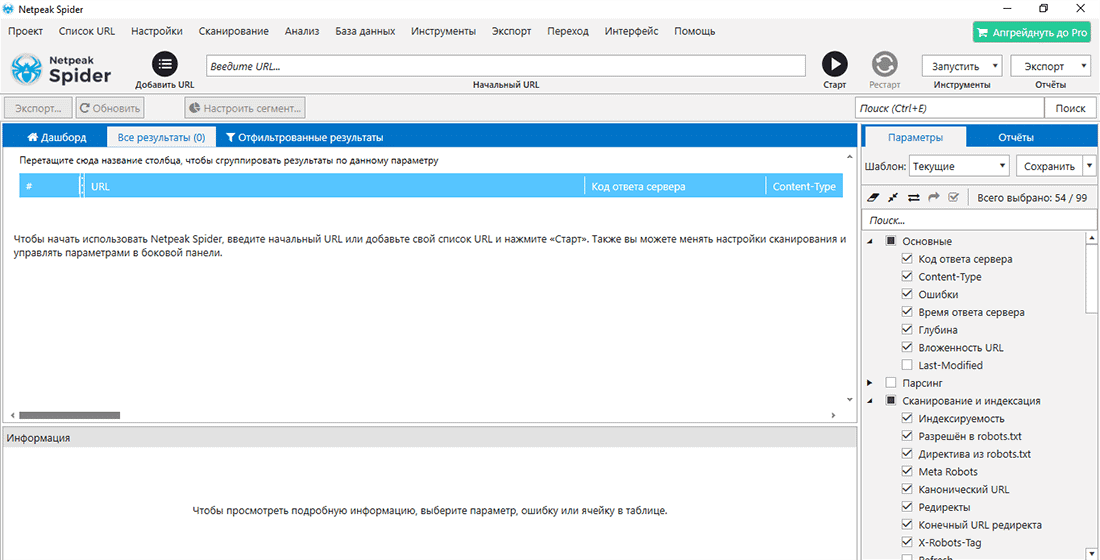Toggle Вложенность URL checkbox
The width and height of the screenshot is (1100, 560).
tap(907, 347)
